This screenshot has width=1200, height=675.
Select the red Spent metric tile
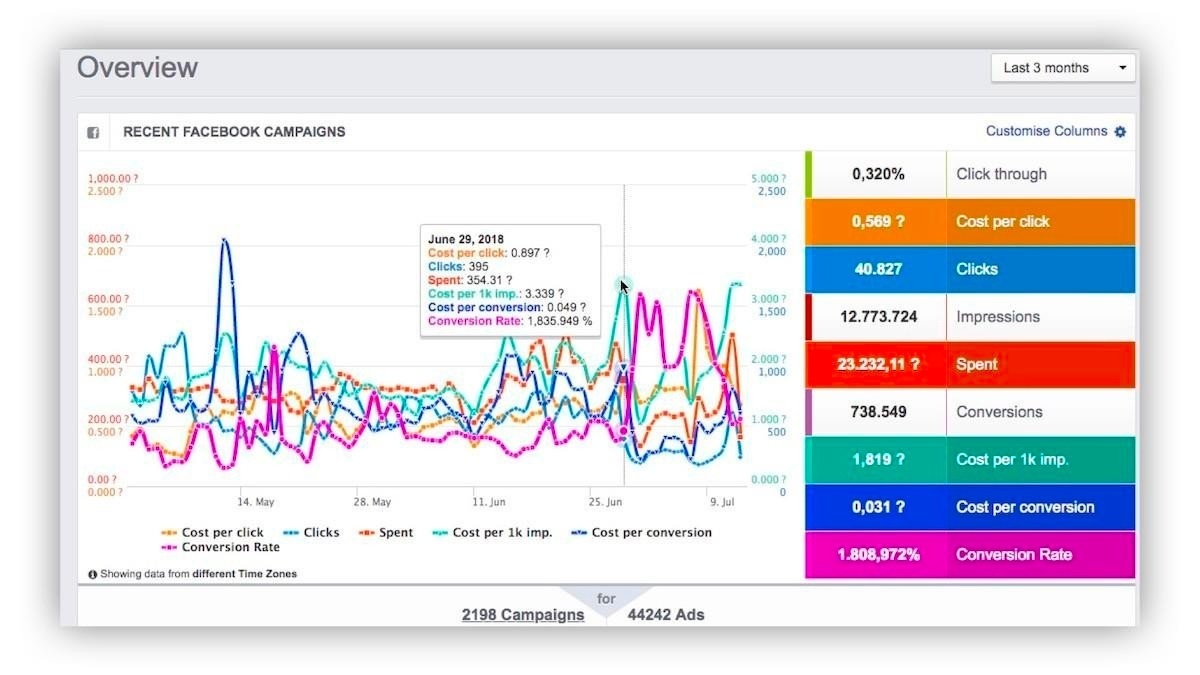[x=970, y=364]
